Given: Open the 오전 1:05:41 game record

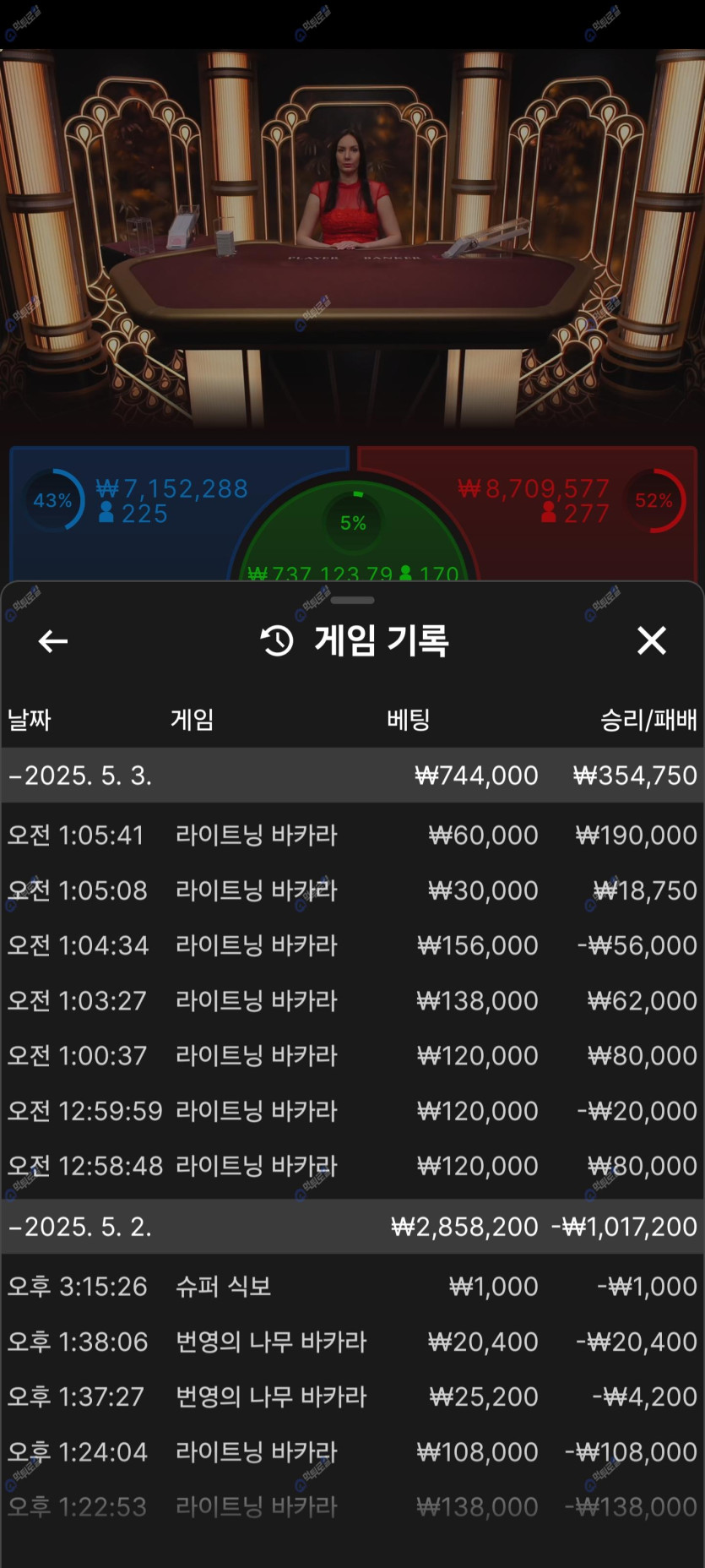Looking at the screenshot, I should pyautogui.click(x=352, y=836).
